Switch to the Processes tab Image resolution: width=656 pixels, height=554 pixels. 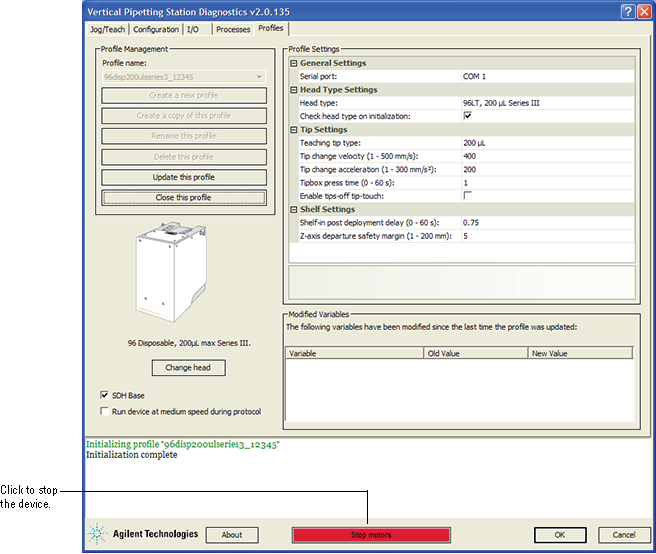coord(233,29)
